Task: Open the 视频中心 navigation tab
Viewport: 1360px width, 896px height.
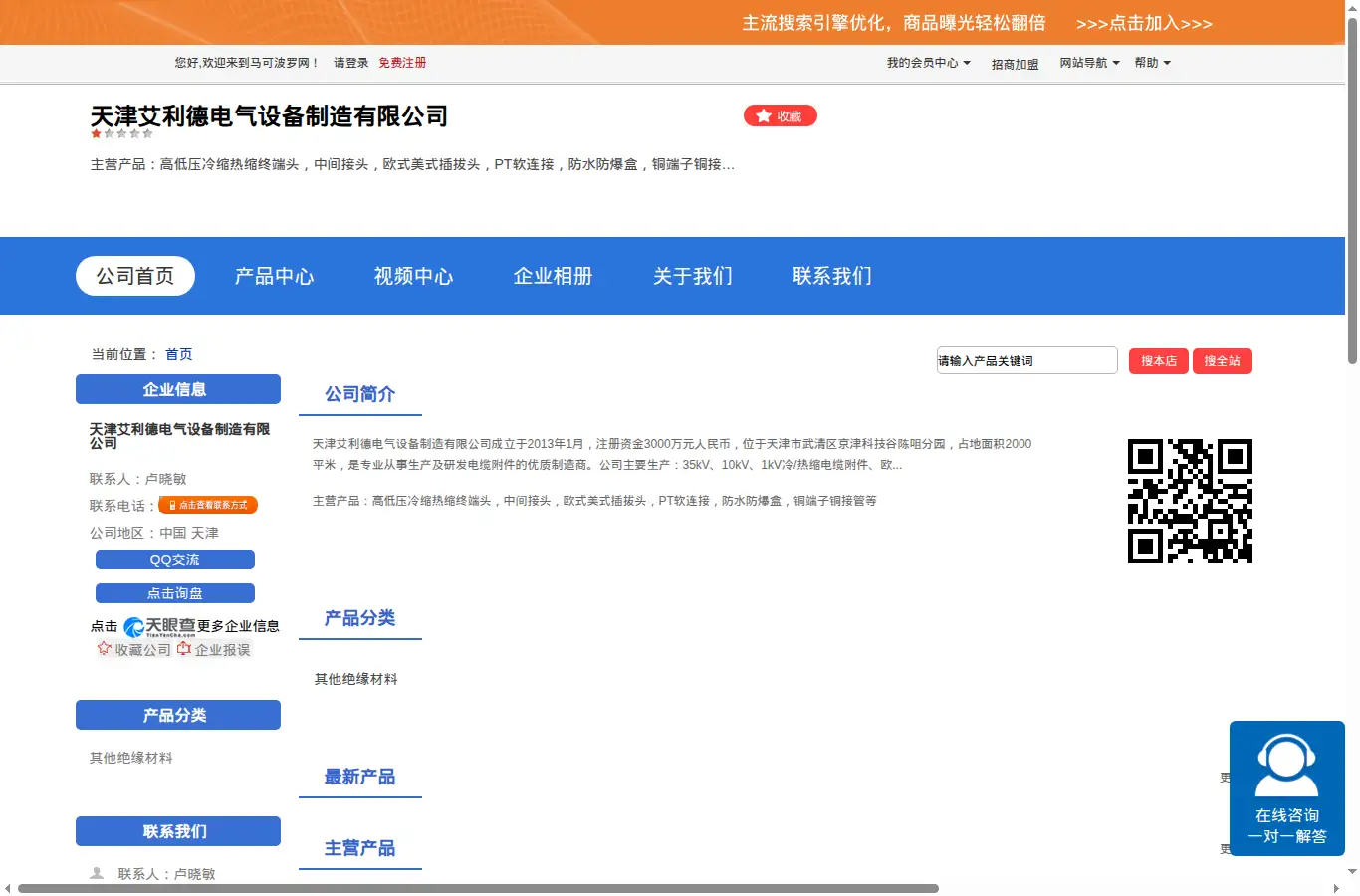Action: click(x=414, y=276)
